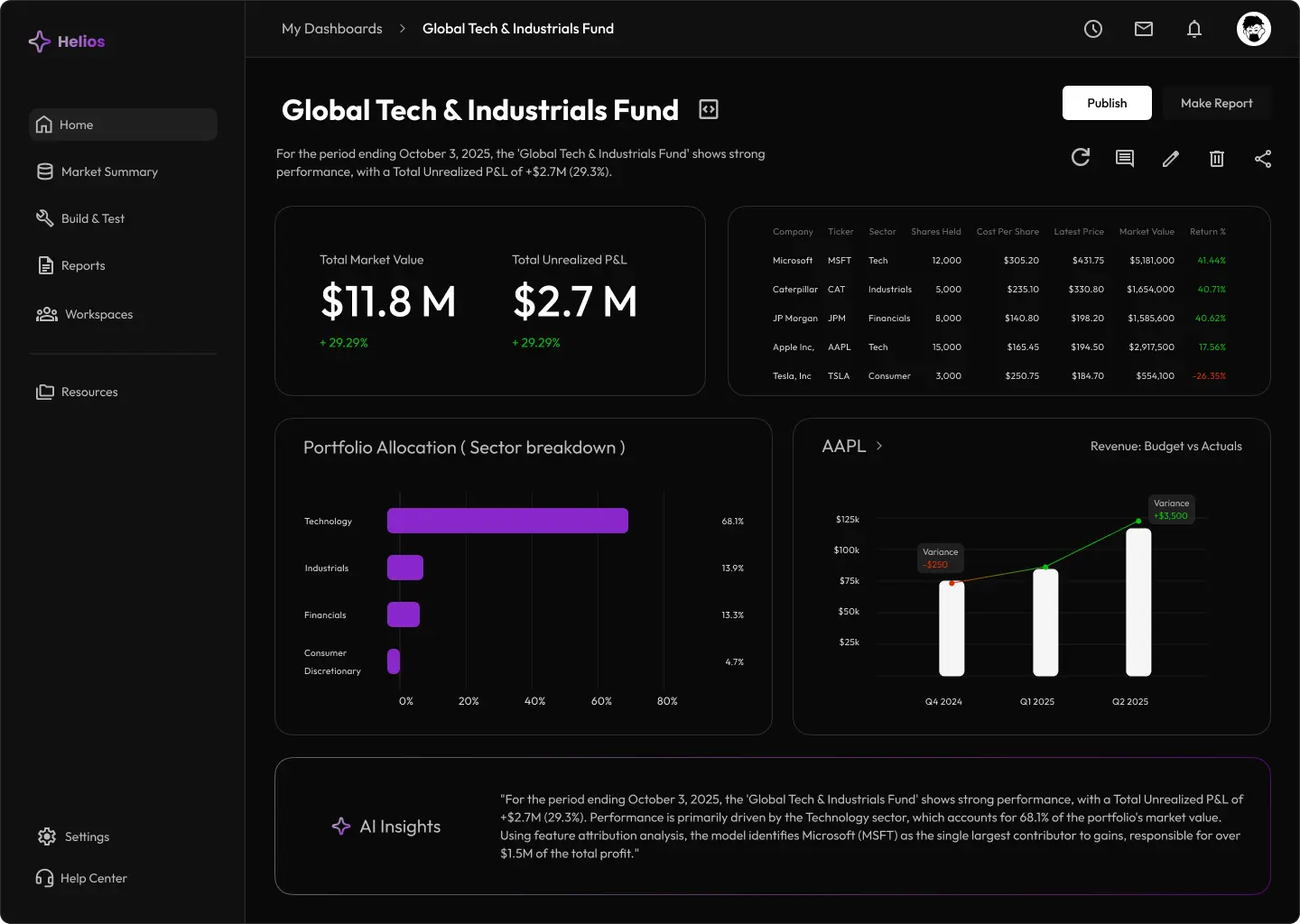Screen dimensions: 1300x924
Task: Click the Variance -$250 tooltip
Action: 941,558
